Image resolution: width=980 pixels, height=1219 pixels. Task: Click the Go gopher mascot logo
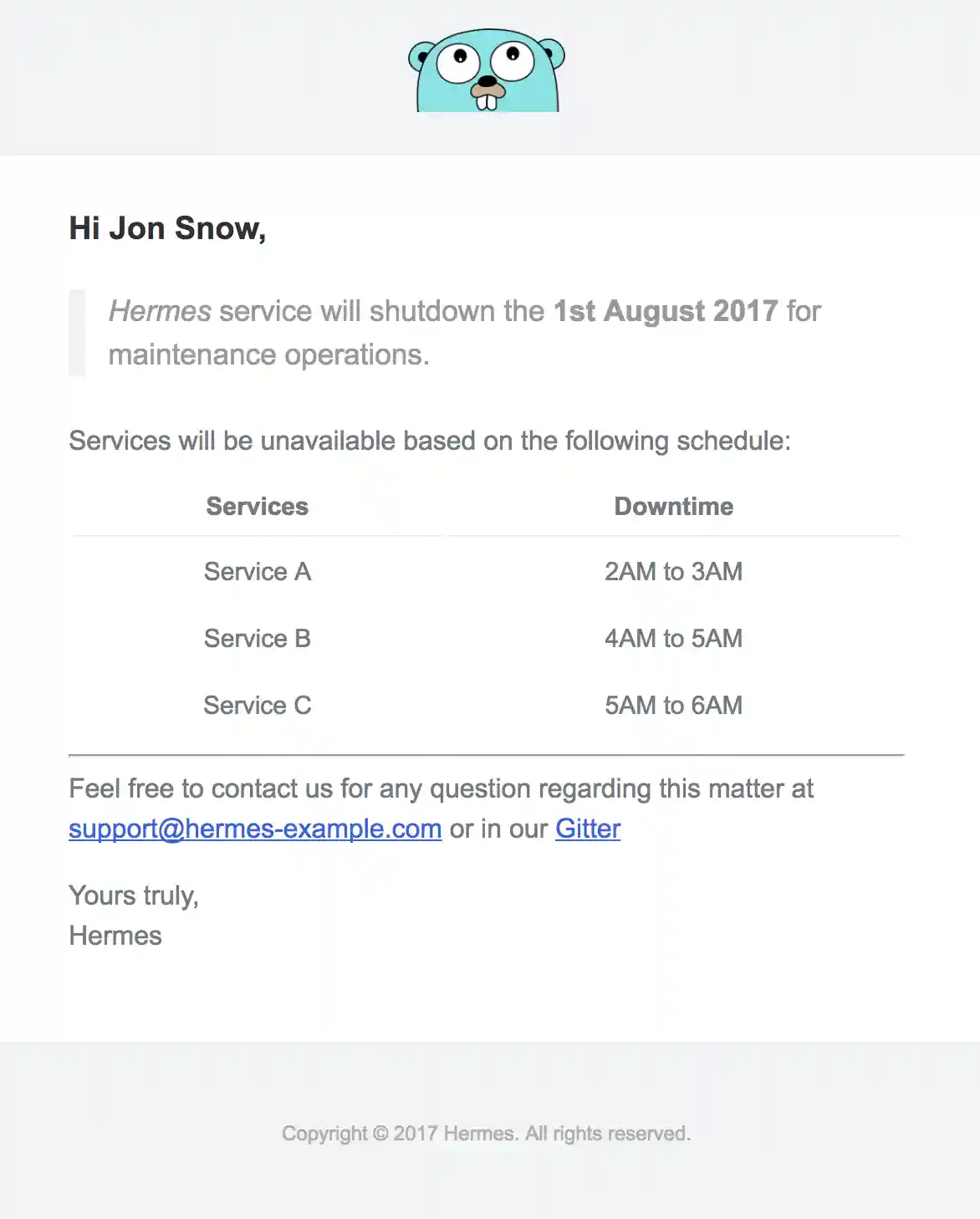click(x=487, y=71)
